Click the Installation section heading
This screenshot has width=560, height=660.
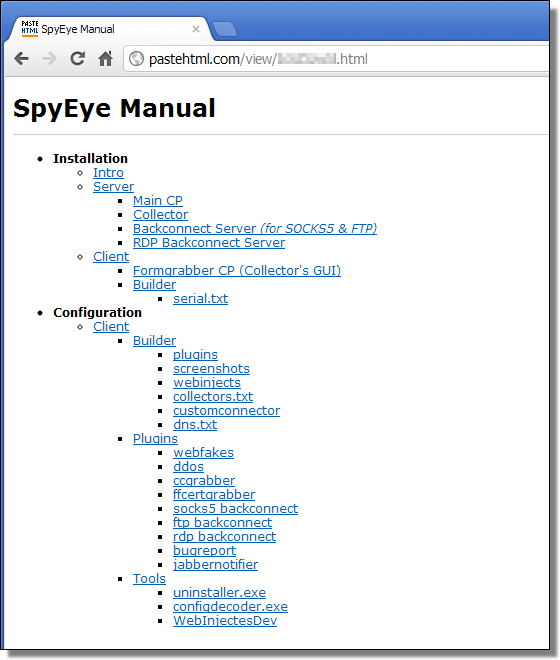pos(90,158)
